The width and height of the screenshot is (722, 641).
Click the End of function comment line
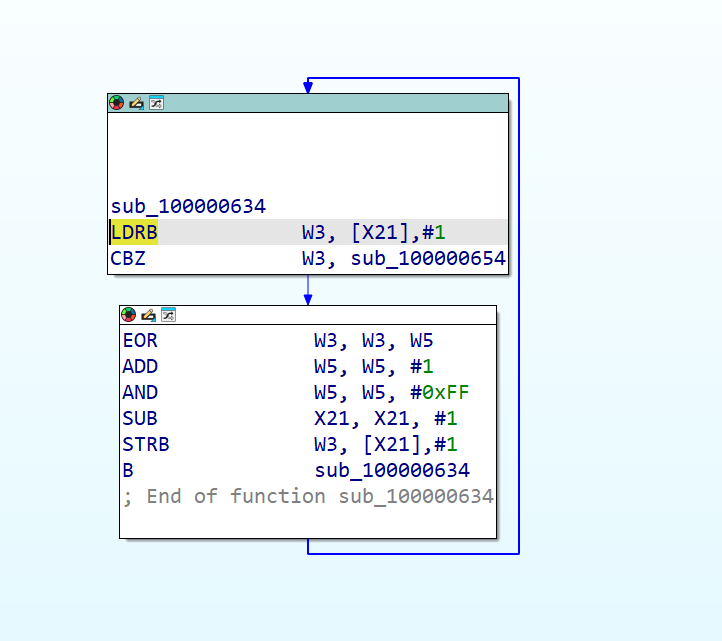click(308, 497)
